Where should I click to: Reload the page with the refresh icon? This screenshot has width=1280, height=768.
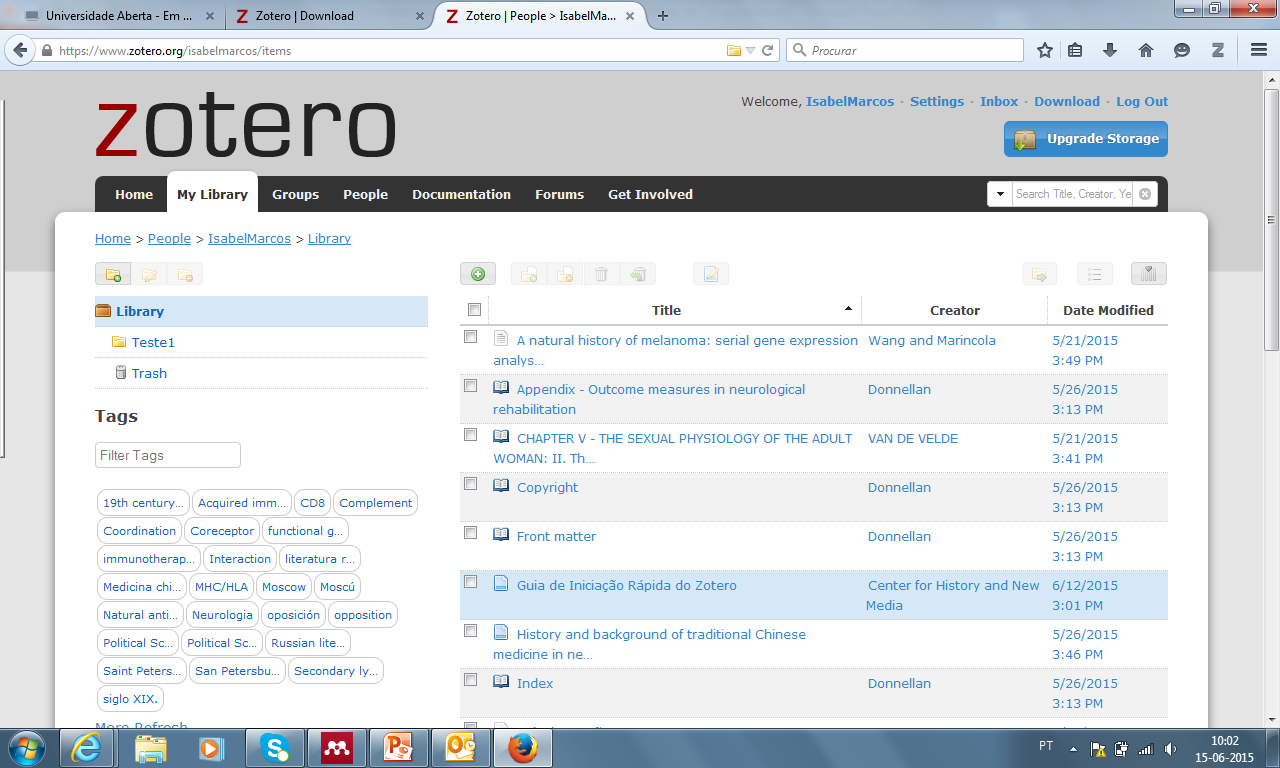point(768,50)
